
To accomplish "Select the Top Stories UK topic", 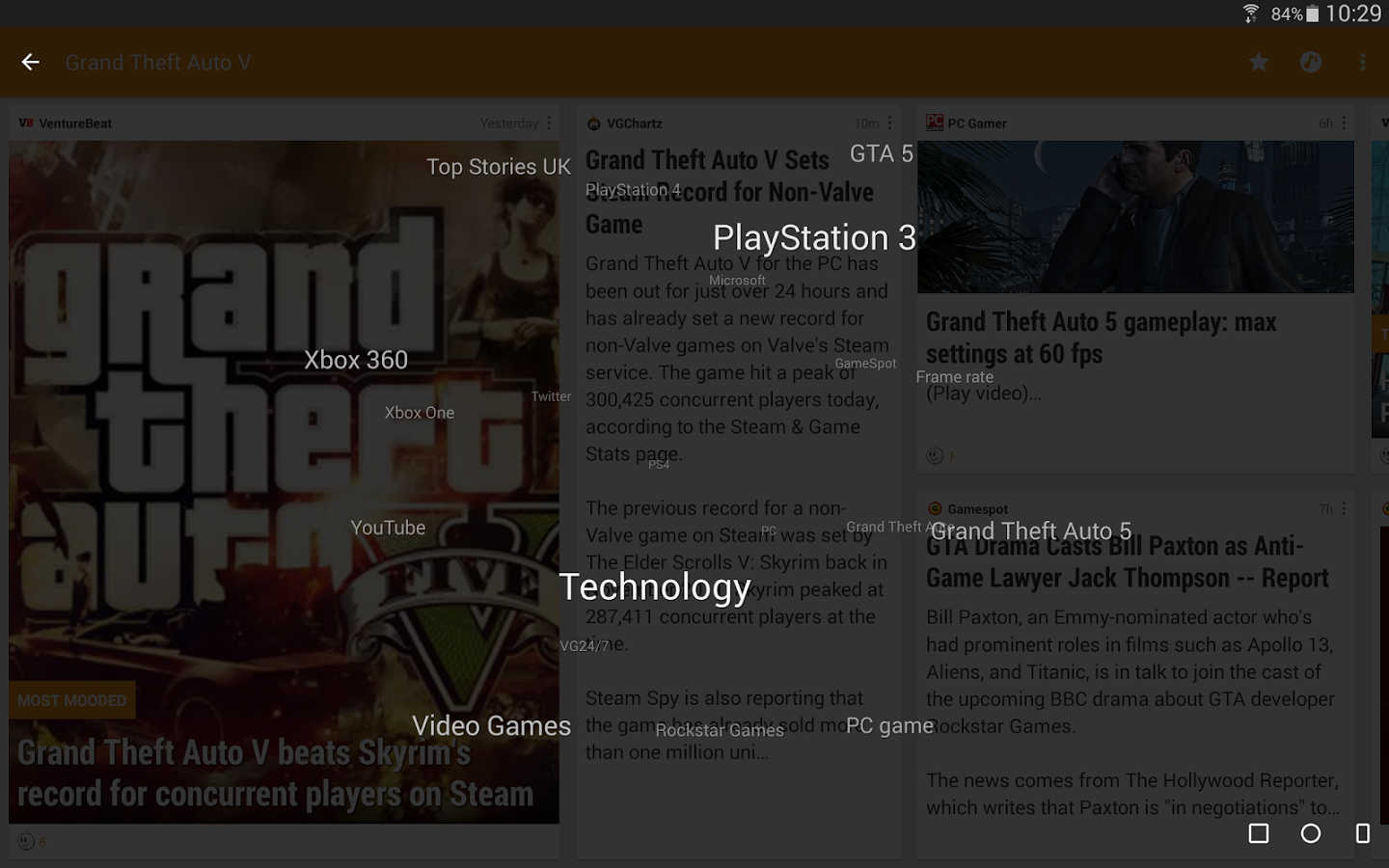I will 499,167.
